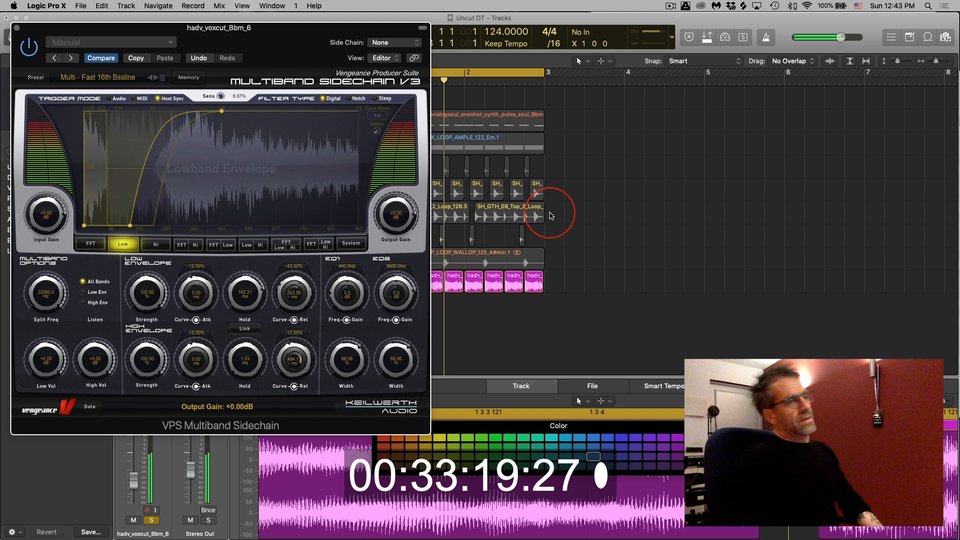Select the Low band display button
Image resolution: width=960 pixels, height=540 pixels.
pos(122,244)
